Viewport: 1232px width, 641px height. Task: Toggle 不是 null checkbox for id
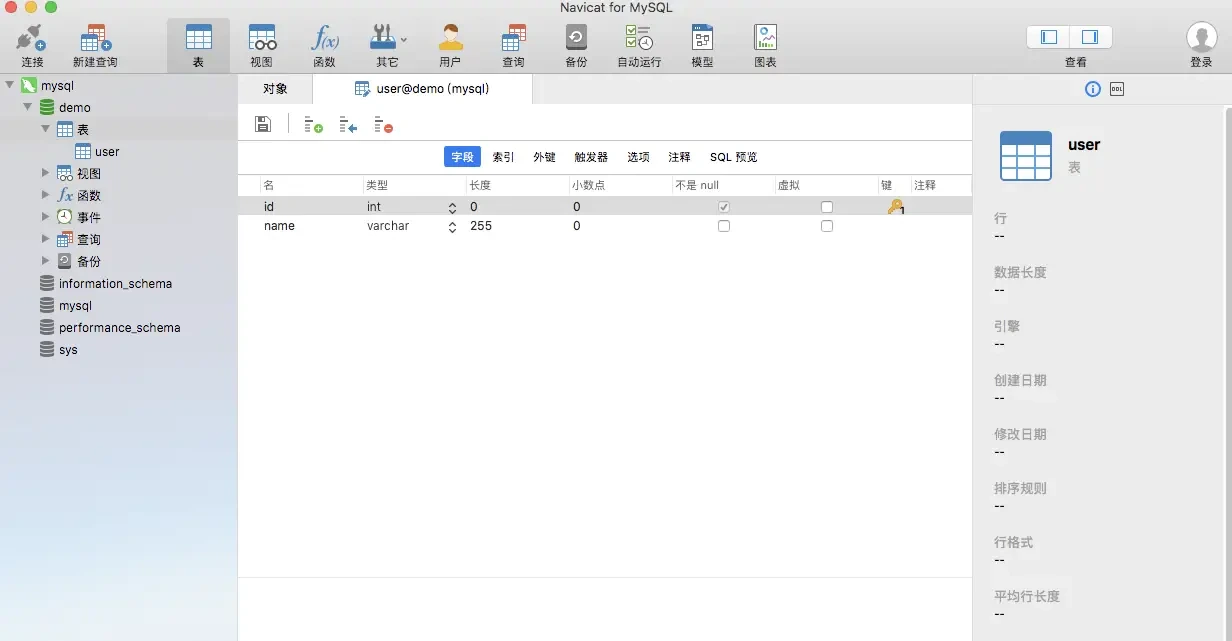(724, 207)
